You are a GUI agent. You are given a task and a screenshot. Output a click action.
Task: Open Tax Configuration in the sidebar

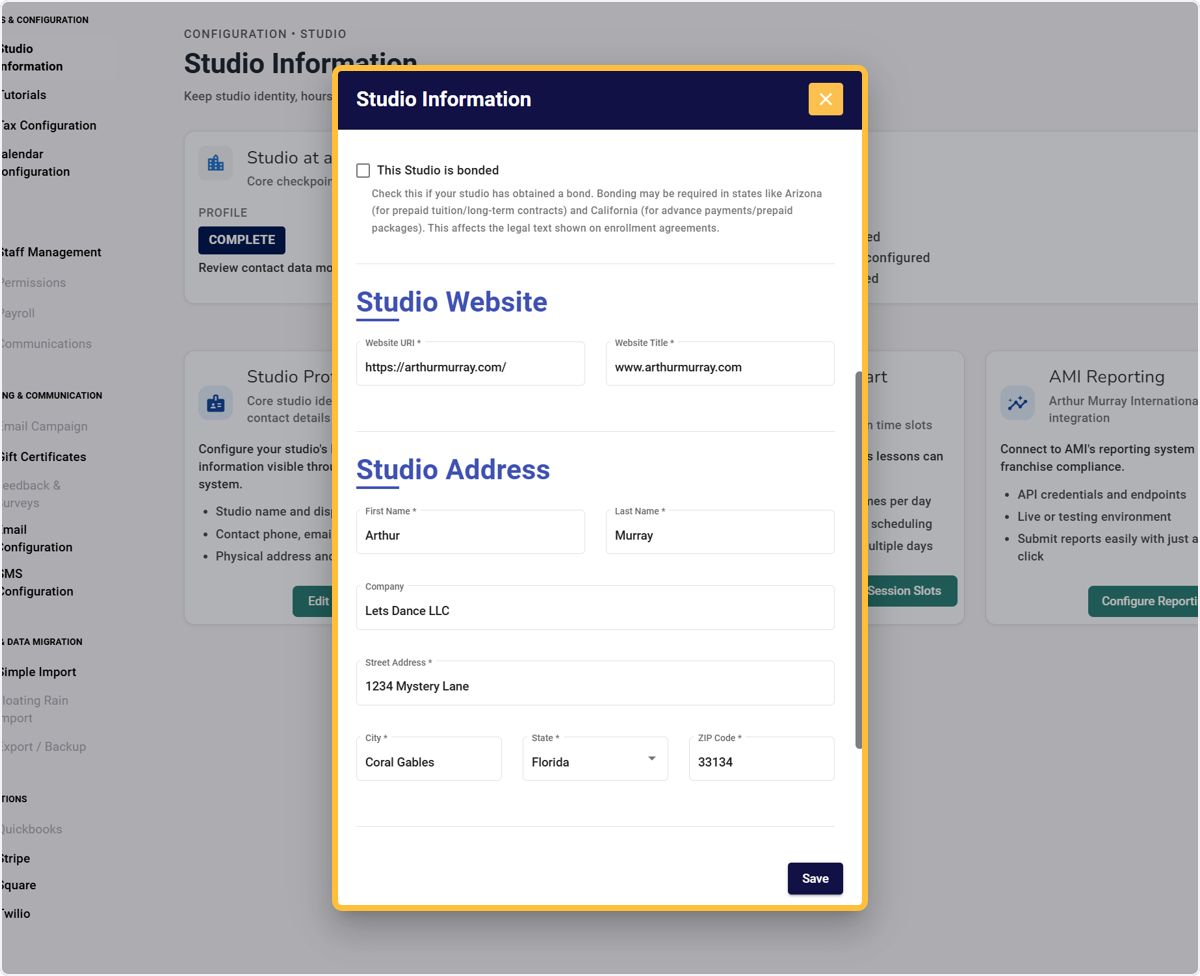pos(48,126)
